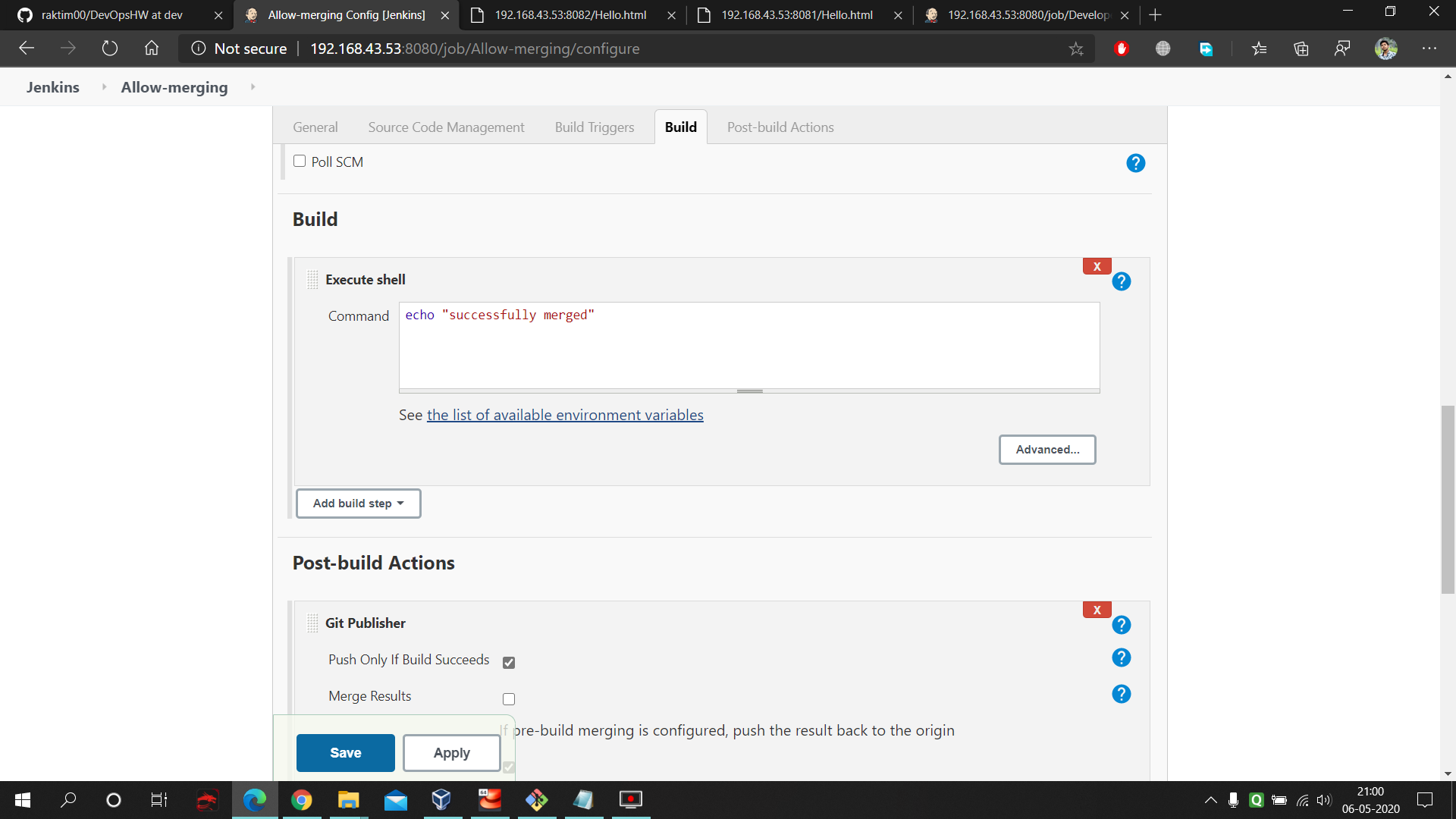Expand the Allow-merging breadcrumb menu arrow
The height and width of the screenshot is (819, 1456).
click(253, 87)
